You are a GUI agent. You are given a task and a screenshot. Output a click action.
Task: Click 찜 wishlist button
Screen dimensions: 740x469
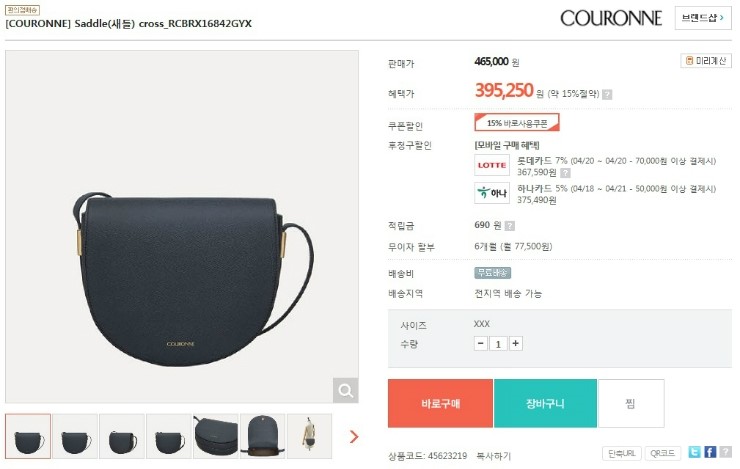tap(631, 403)
